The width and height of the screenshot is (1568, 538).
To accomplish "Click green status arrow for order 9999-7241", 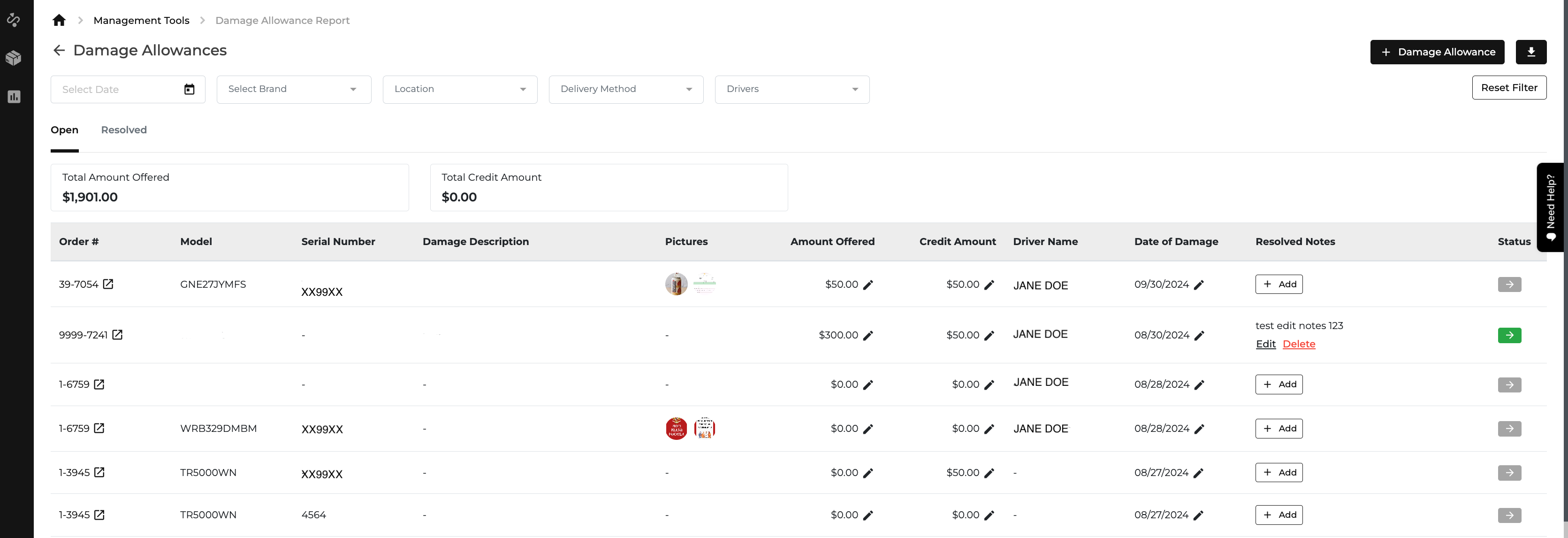I will click(1509, 335).
